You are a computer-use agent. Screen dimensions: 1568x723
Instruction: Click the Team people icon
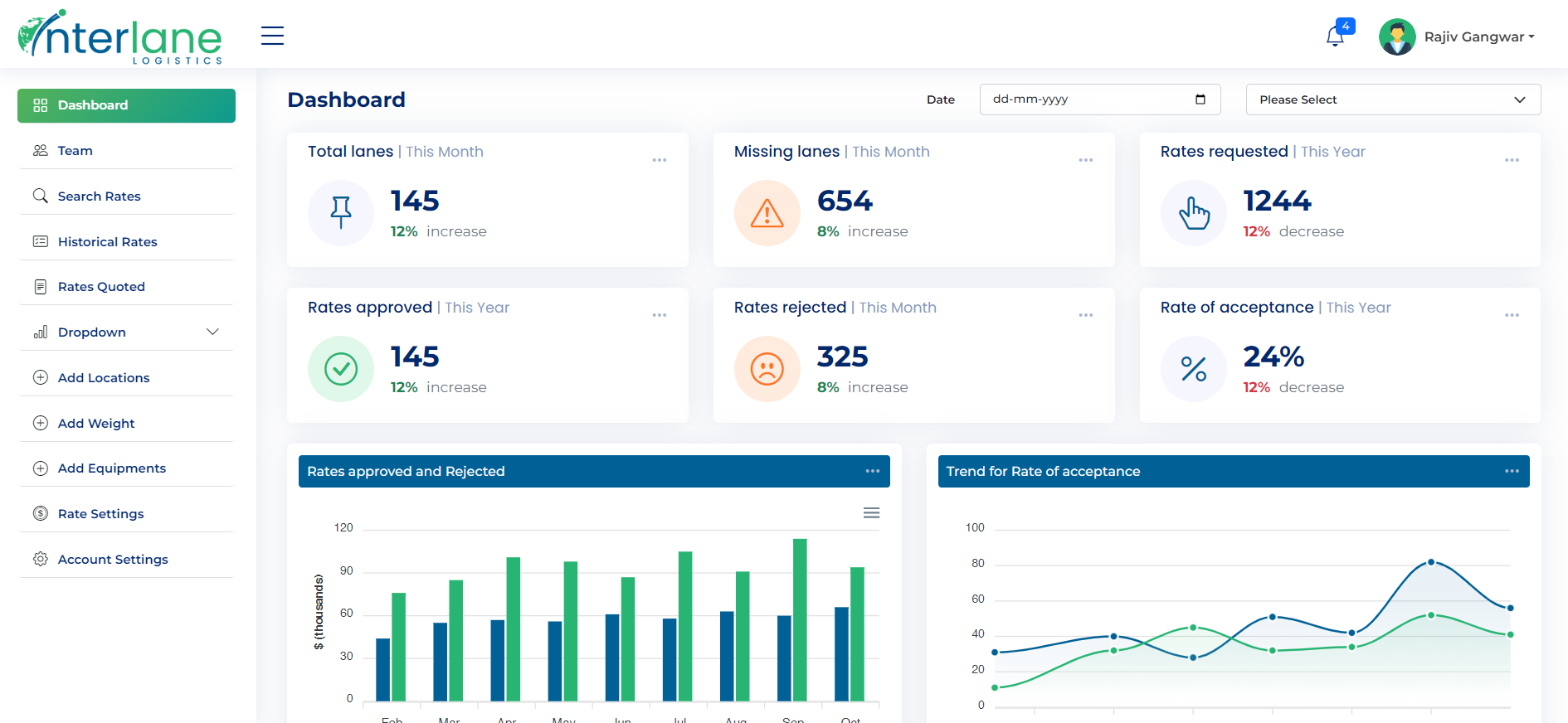point(40,151)
